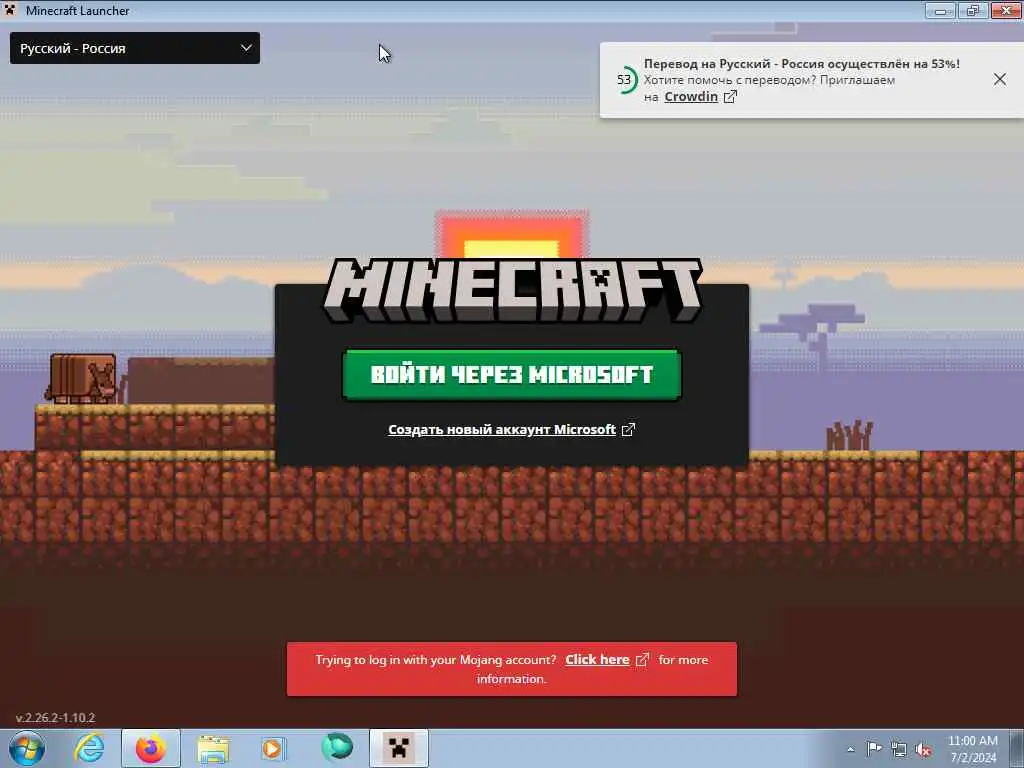Show hidden tray icons
This screenshot has width=1024, height=768.
pos(850,749)
